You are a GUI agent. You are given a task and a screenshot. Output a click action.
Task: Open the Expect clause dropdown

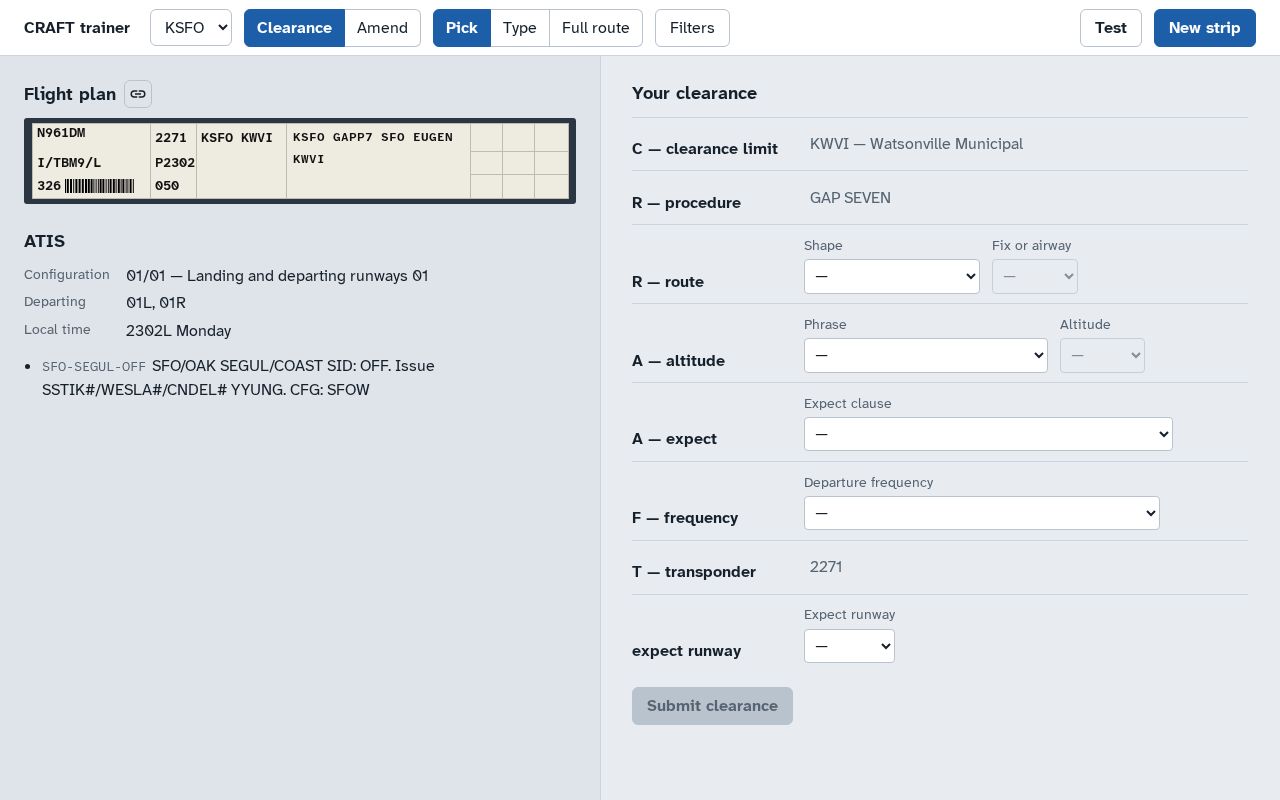988,434
